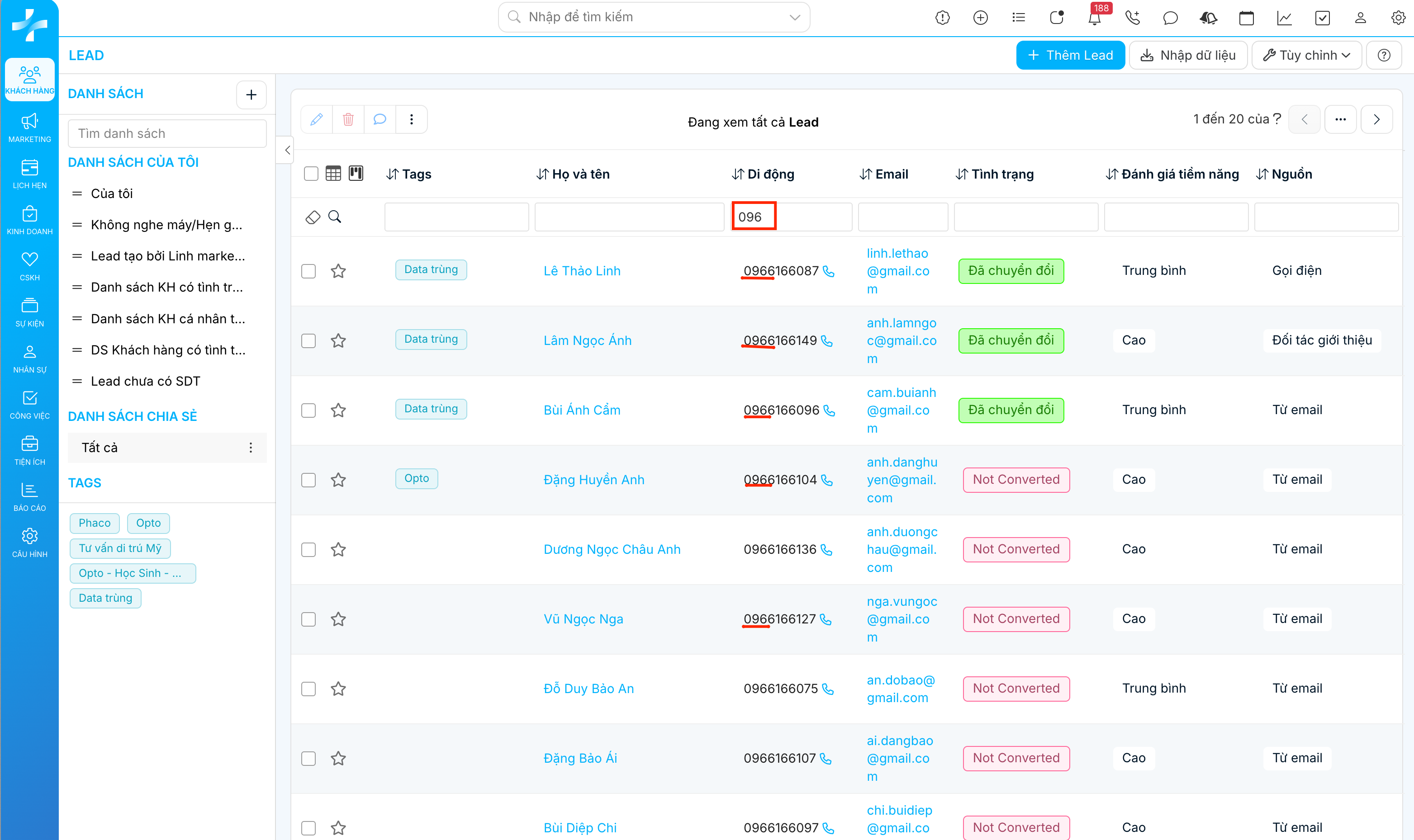This screenshot has height=840, width=1414.
Task: Click the notification bell icon
Action: pos(1094,18)
